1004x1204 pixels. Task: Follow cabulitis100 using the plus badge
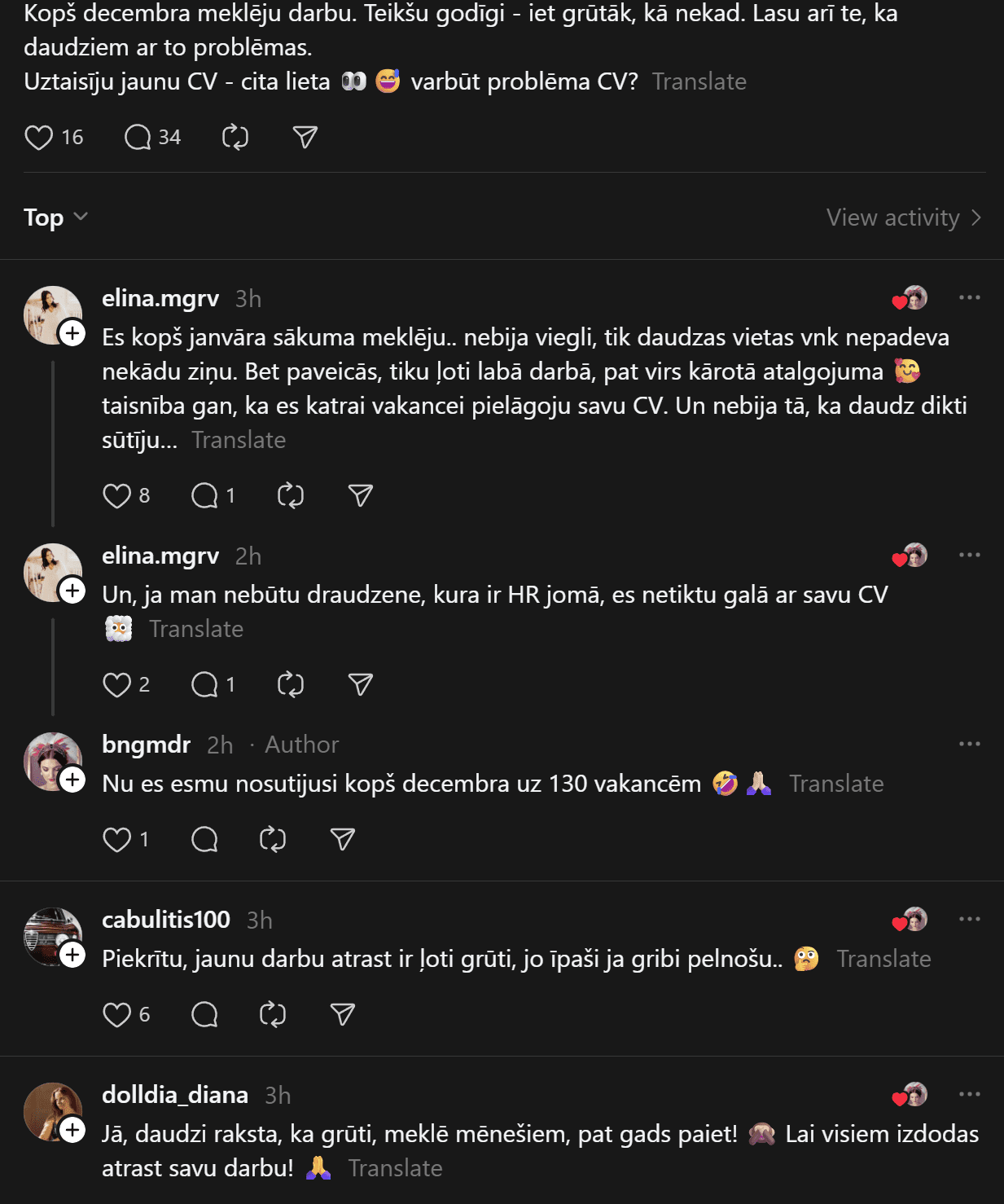pos(72,955)
